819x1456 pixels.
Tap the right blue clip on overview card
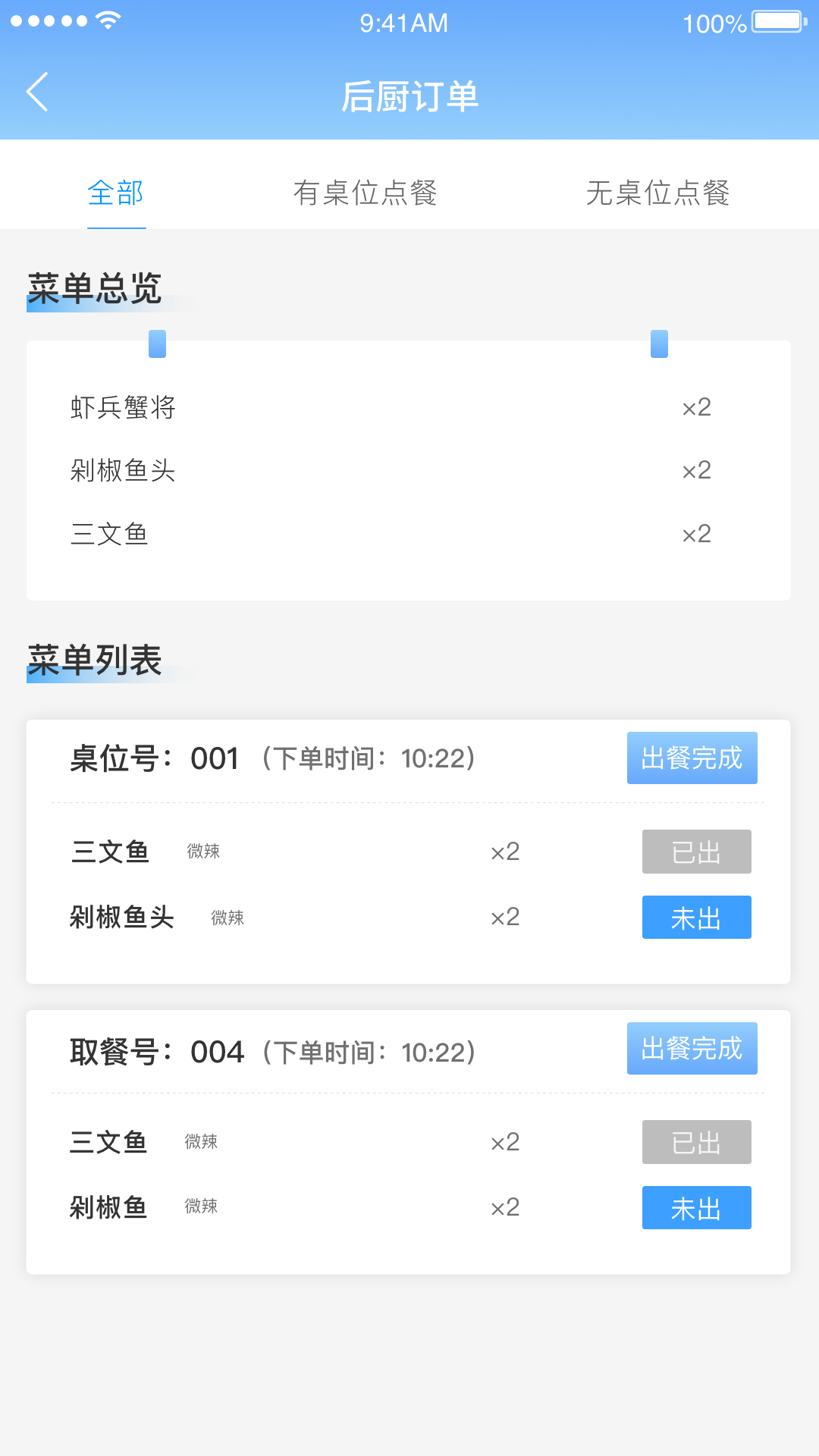coord(659,344)
